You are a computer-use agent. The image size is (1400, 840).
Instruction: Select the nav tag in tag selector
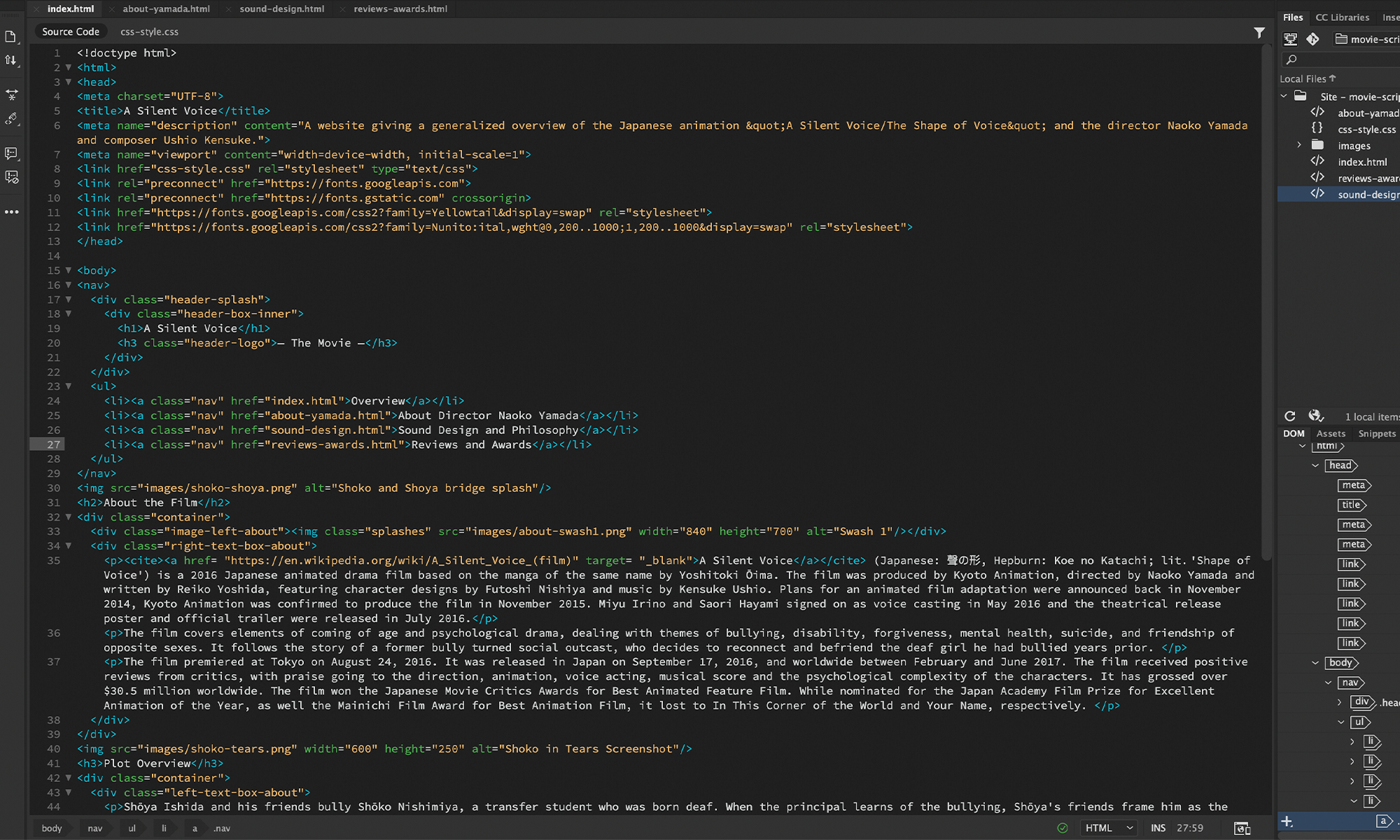[x=94, y=828]
